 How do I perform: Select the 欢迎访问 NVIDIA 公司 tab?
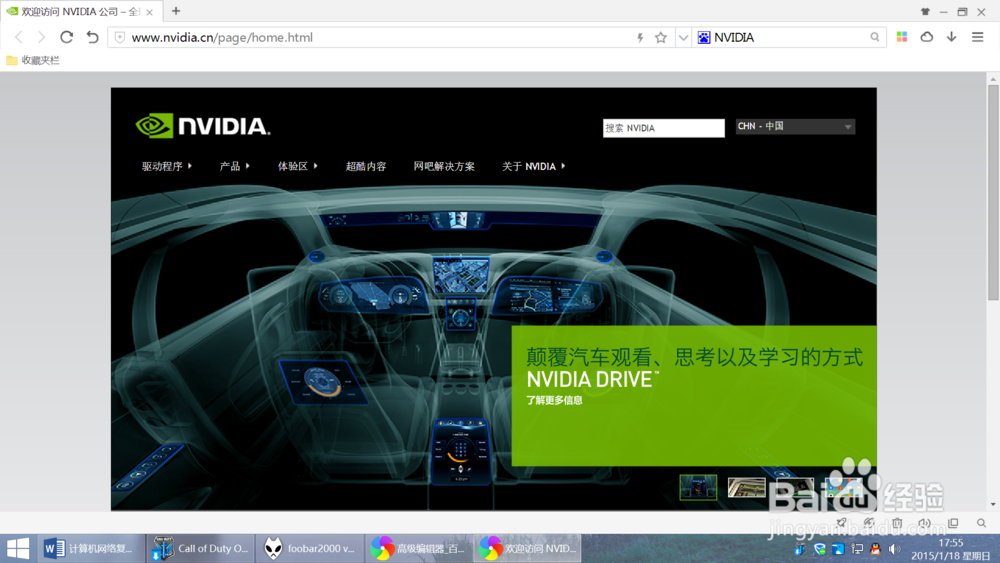point(80,11)
